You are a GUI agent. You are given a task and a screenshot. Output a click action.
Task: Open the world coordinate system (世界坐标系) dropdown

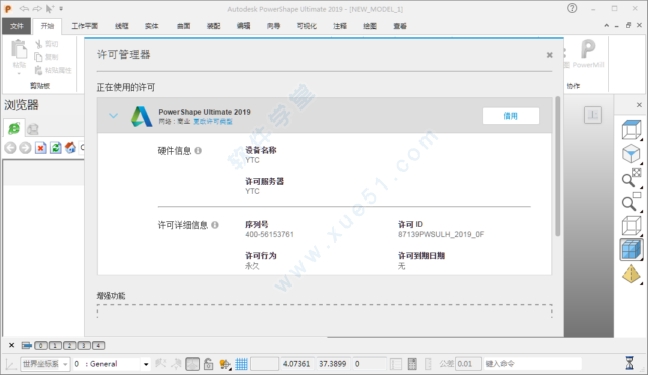[x=45, y=364]
